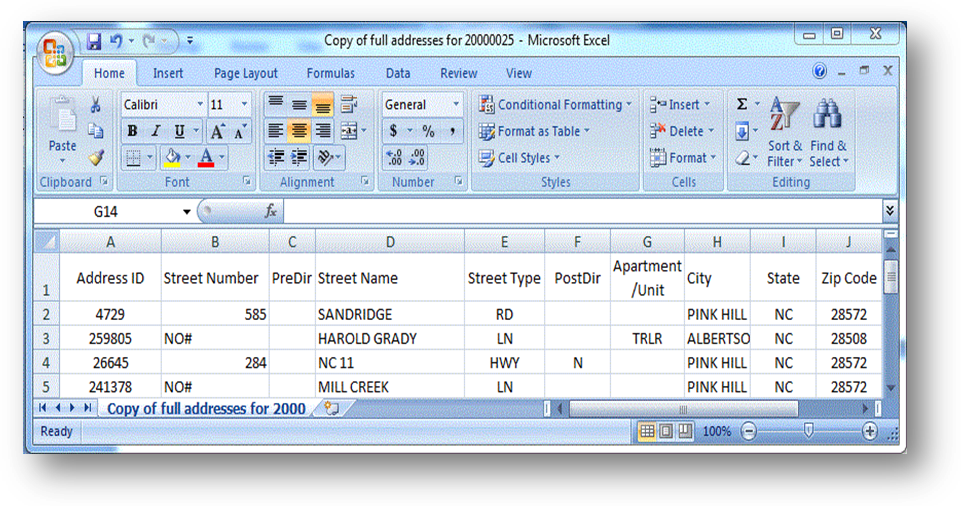Open the Name Box dropdown arrow
Screen dimensions: 961x506
(186, 211)
